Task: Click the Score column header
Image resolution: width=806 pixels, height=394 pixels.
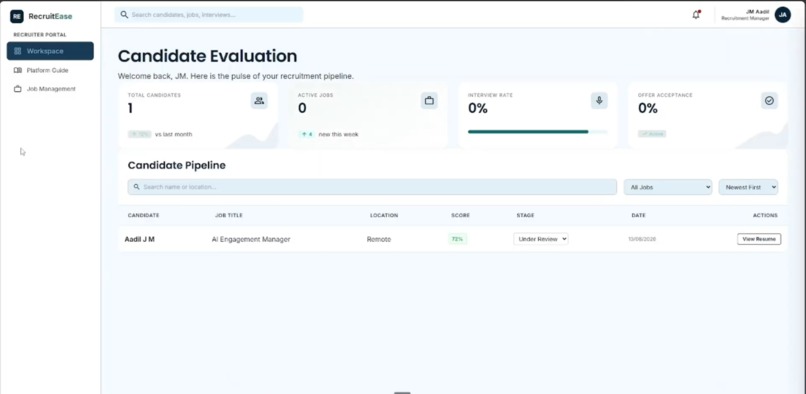Action: pyautogui.click(x=461, y=216)
